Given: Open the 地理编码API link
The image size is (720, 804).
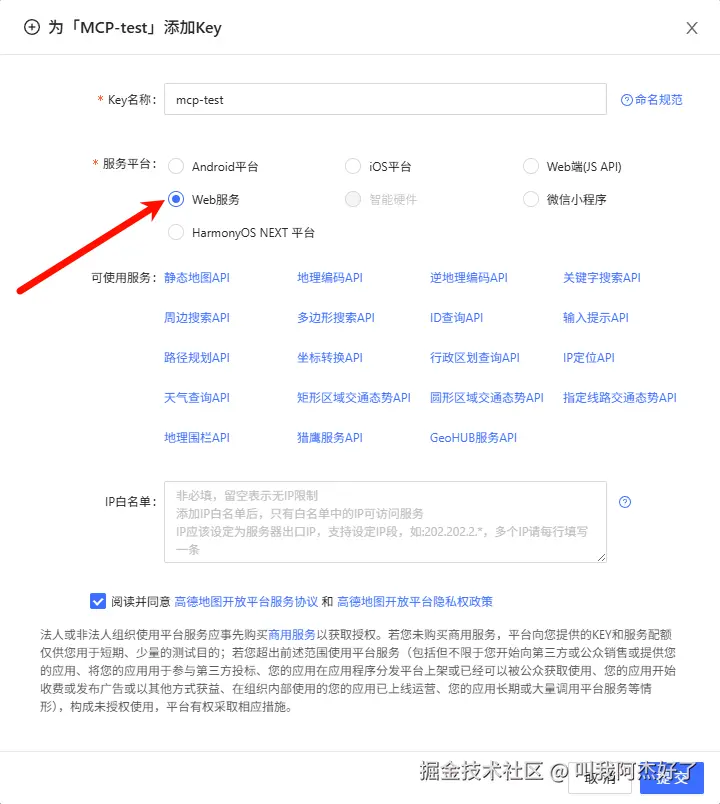Looking at the screenshot, I should 330,278.
